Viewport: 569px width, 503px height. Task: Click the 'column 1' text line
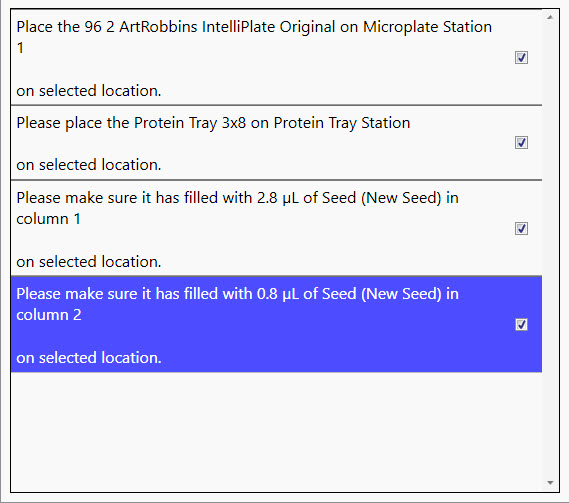click(x=48, y=219)
